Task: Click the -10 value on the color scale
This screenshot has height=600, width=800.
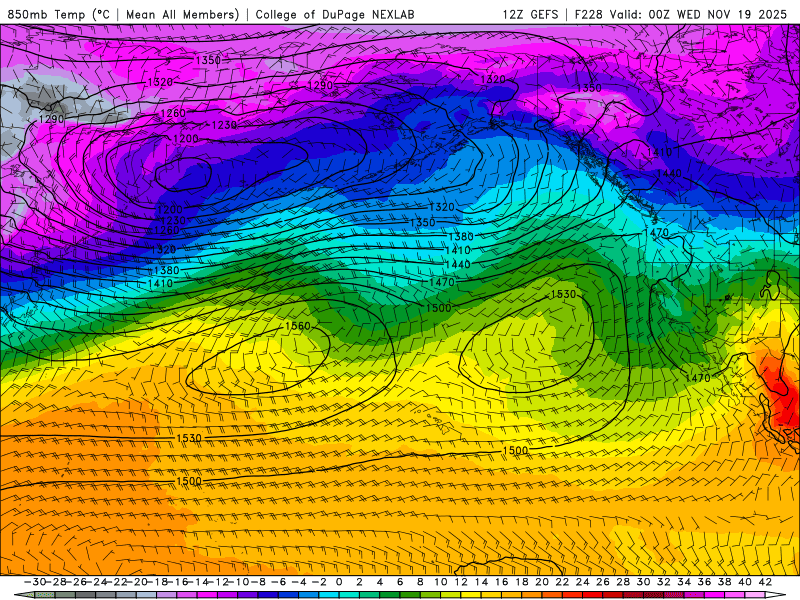Action: tap(238, 582)
